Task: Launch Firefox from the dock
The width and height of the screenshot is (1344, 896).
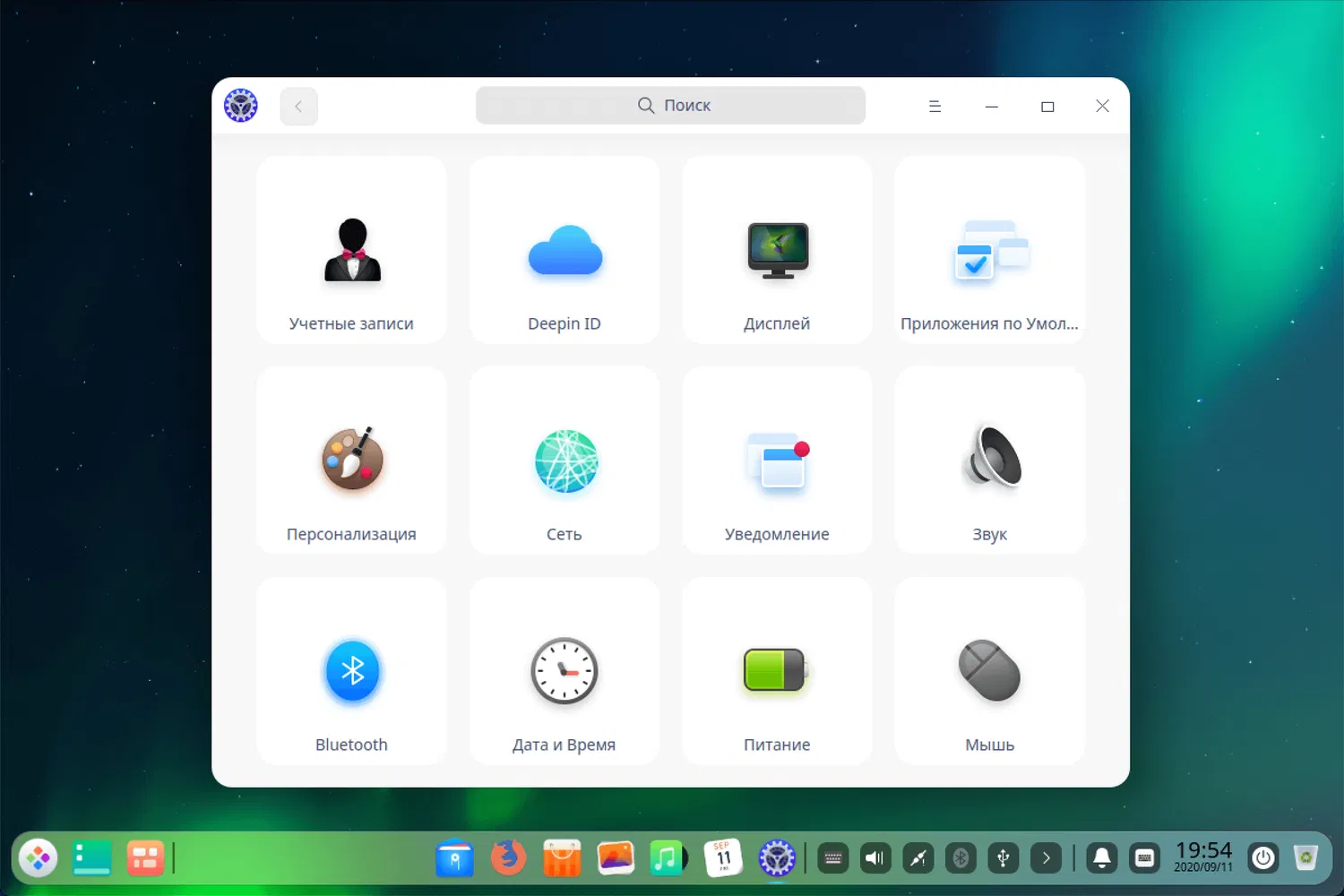Action: [507, 857]
